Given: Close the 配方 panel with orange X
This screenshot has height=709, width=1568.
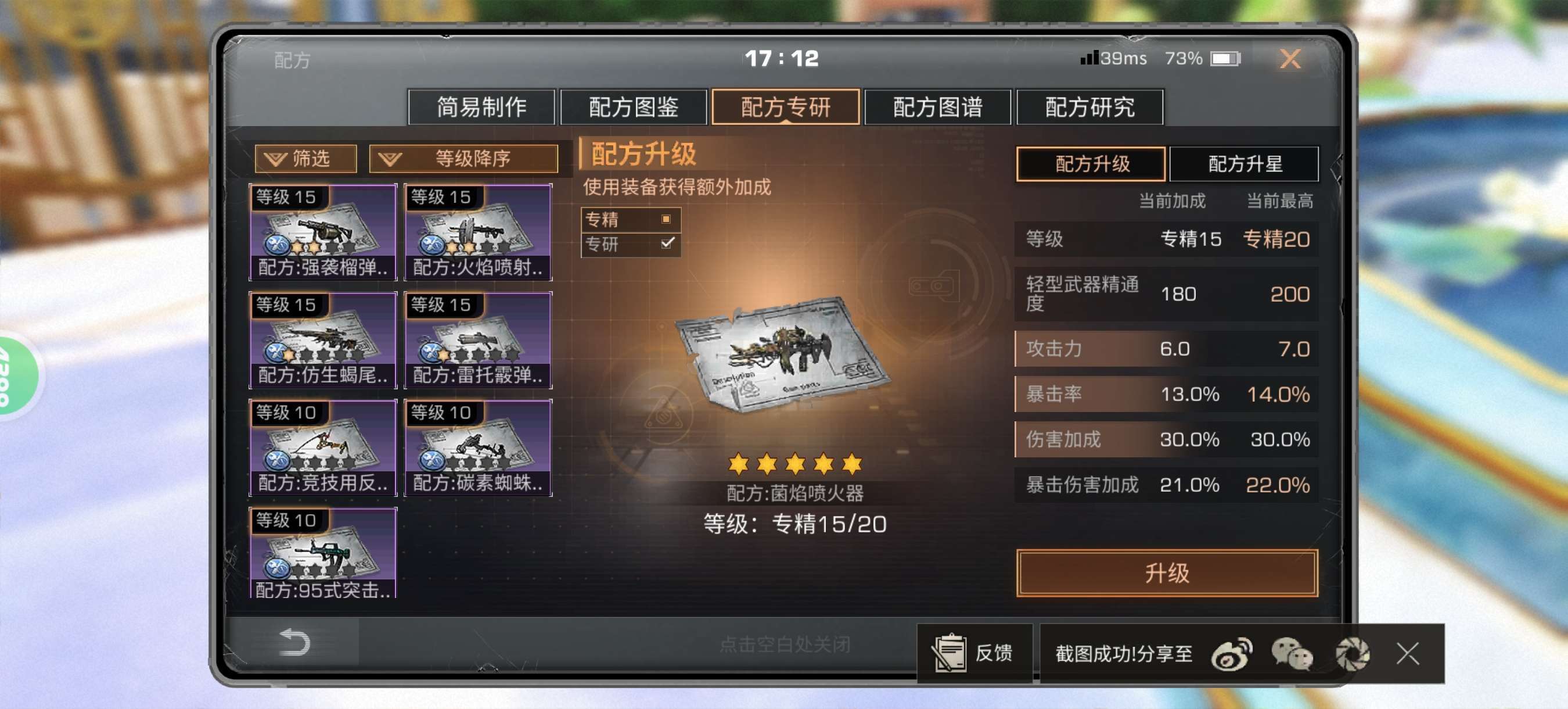Looking at the screenshot, I should pyautogui.click(x=1290, y=59).
